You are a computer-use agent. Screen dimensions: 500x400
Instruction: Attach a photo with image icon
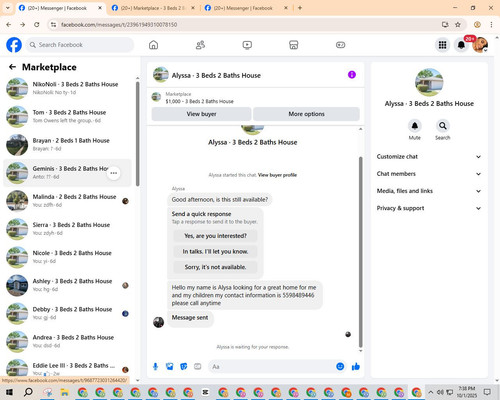pyautogui.click(x=170, y=367)
